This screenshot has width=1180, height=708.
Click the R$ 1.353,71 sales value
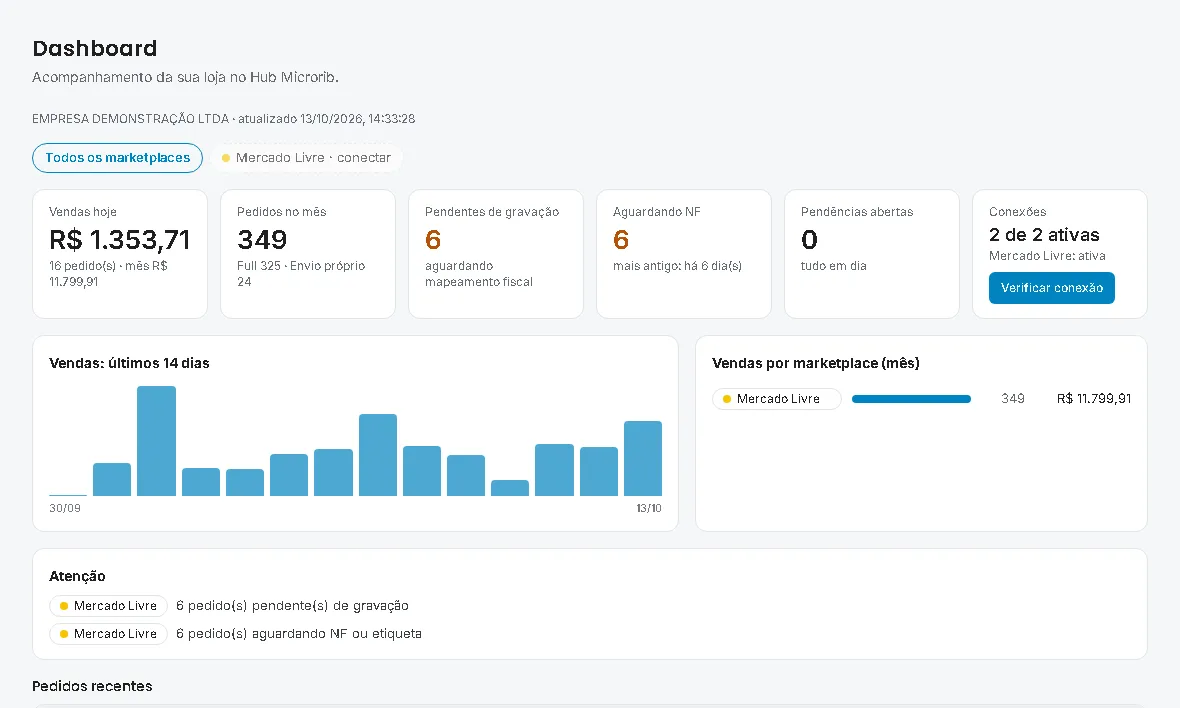click(x=120, y=240)
